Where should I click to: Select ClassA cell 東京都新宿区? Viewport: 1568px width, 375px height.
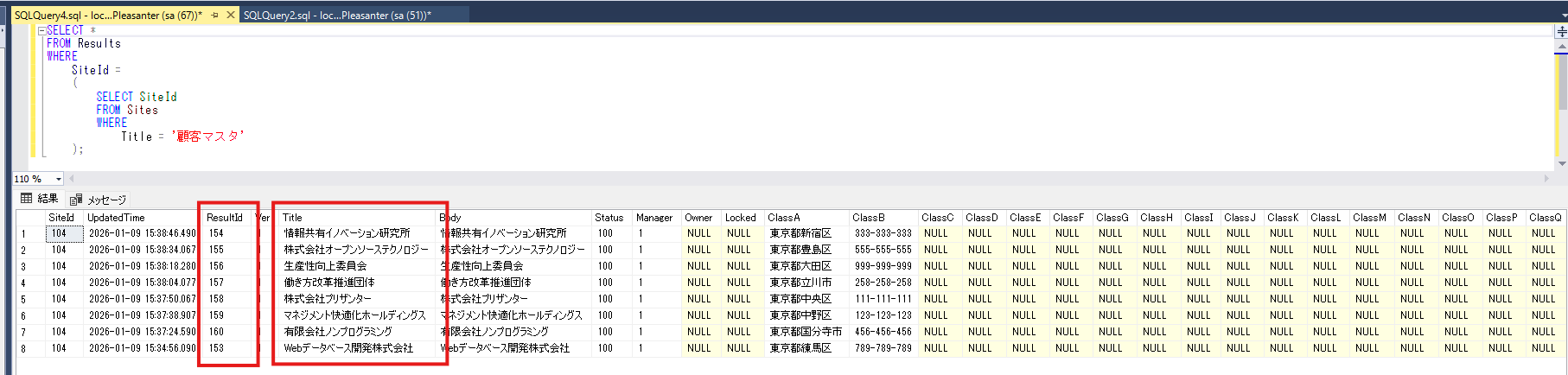806,233
